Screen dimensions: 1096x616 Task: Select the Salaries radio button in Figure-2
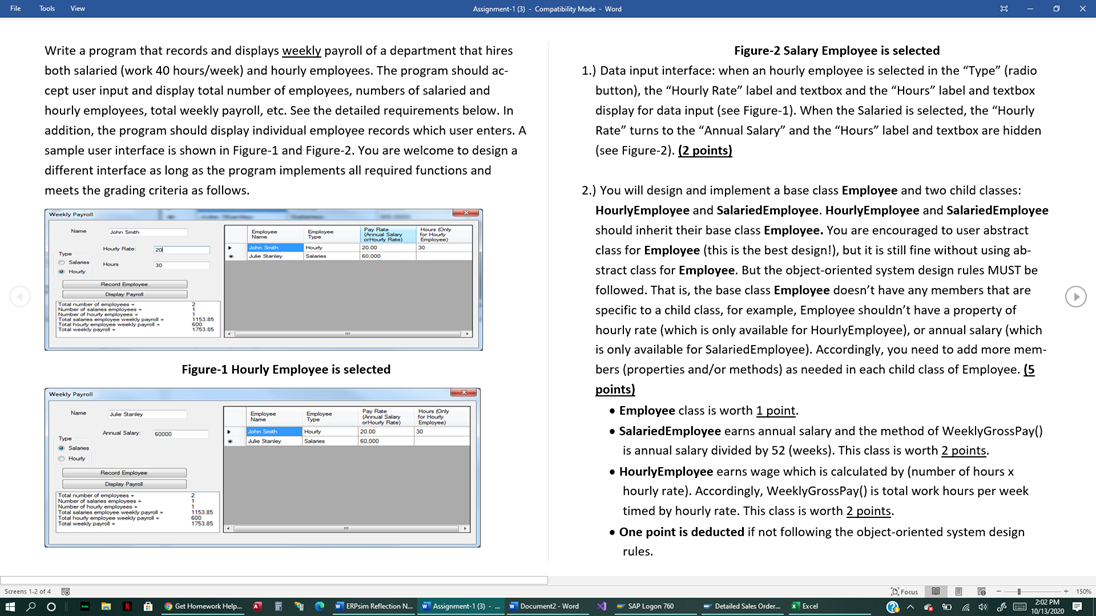(x=61, y=448)
